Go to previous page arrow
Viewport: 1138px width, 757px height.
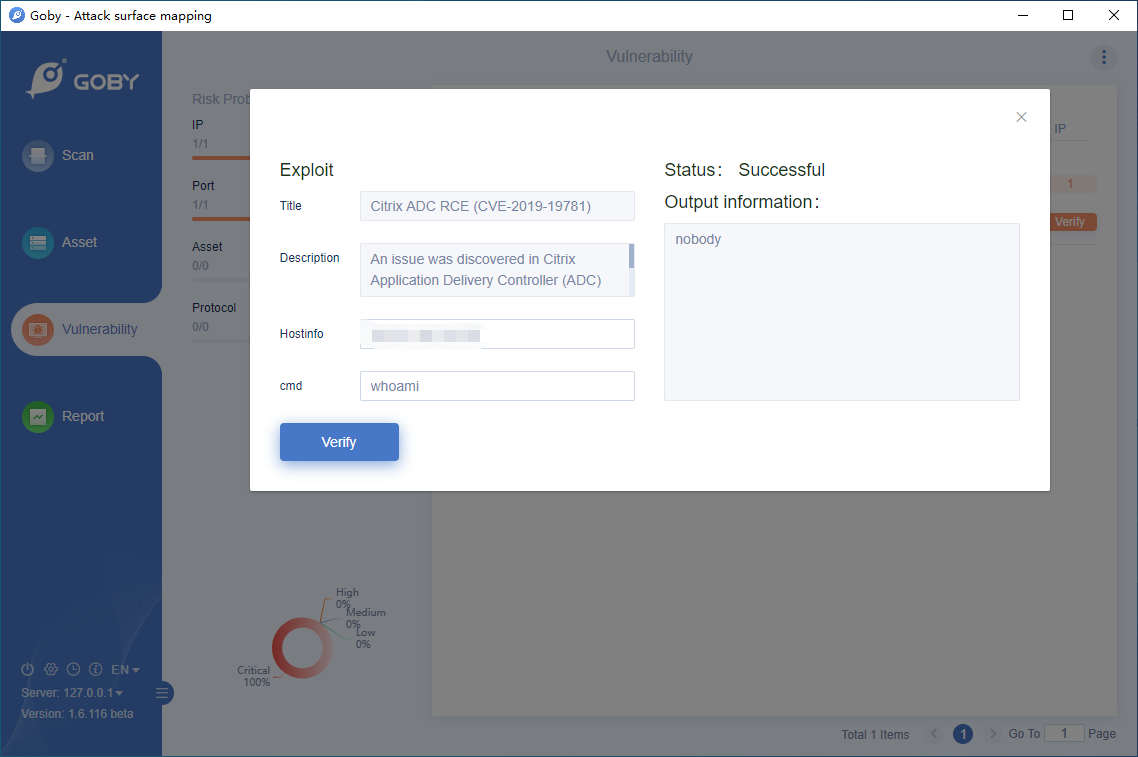[934, 734]
